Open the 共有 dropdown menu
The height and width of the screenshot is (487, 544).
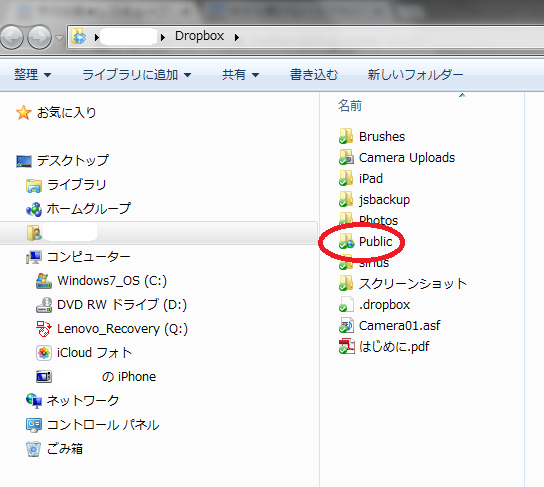[x=240, y=75]
